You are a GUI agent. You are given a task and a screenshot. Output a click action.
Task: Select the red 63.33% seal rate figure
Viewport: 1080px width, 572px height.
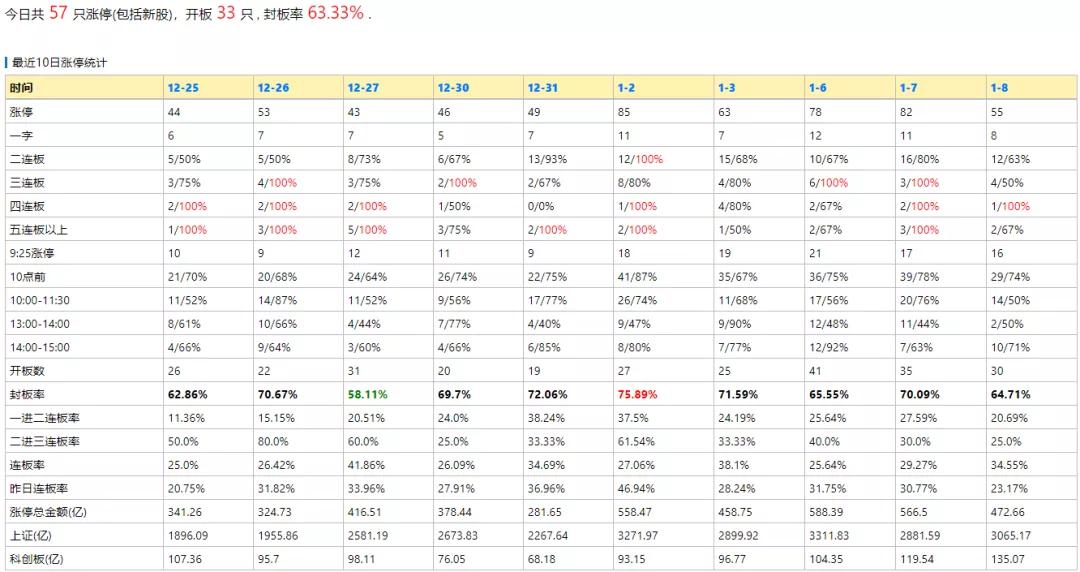click(x=335, y=12)
